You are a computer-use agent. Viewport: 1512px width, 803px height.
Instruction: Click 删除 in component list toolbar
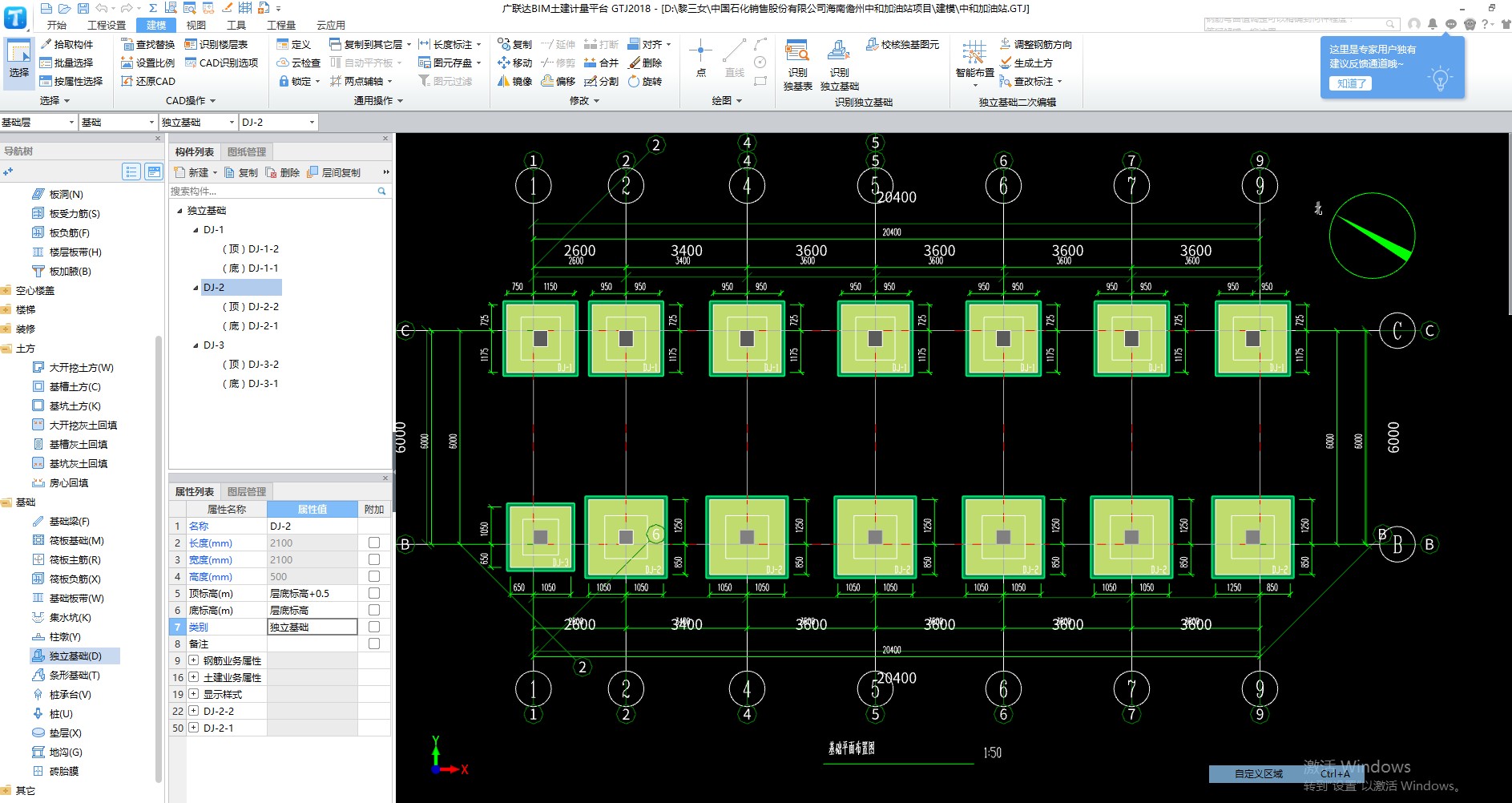point(283,172)
